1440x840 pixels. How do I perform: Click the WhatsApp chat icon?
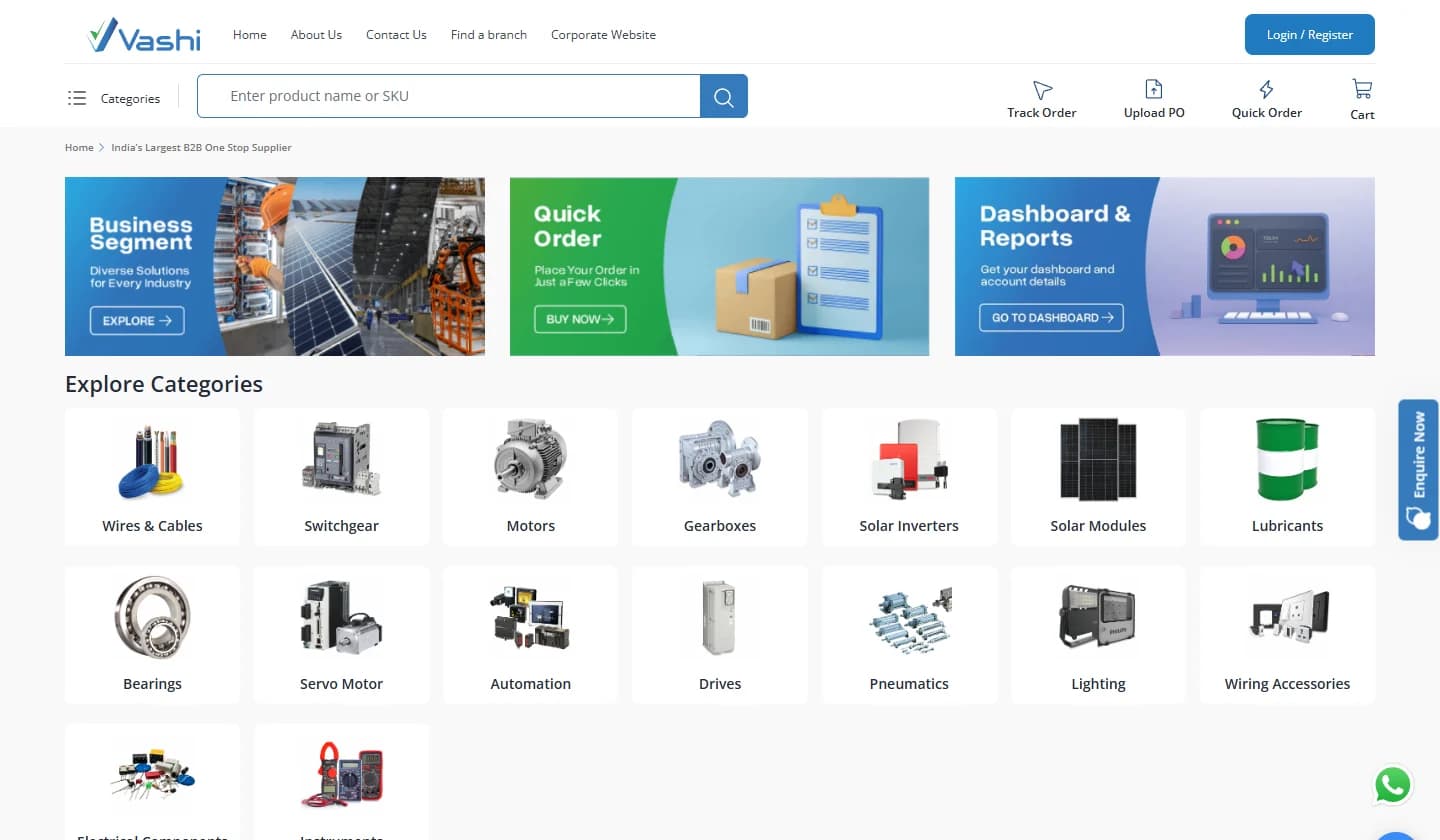(x=1393, y=785)
